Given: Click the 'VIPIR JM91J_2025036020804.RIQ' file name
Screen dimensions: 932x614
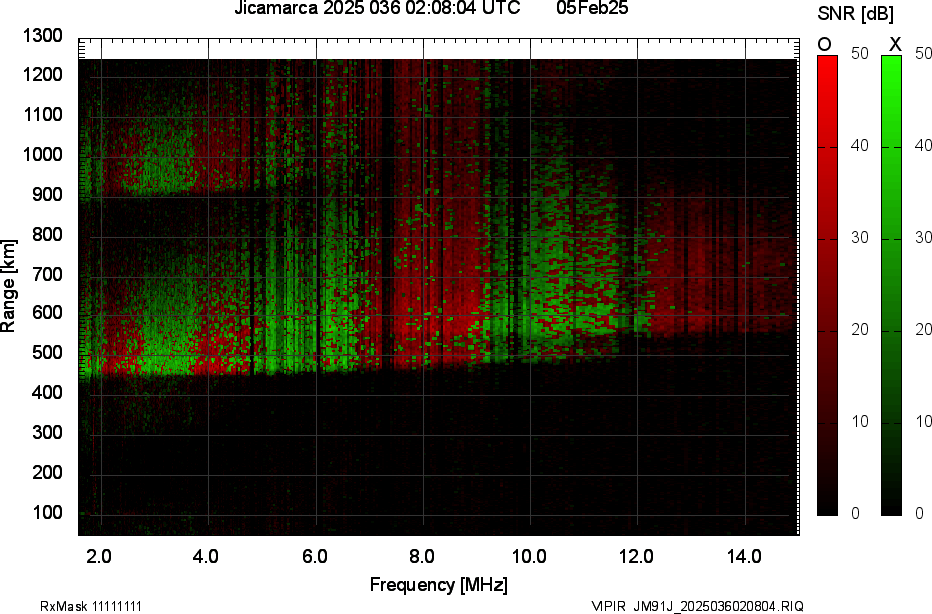Looking at the screenshot, I should [697, 606].
